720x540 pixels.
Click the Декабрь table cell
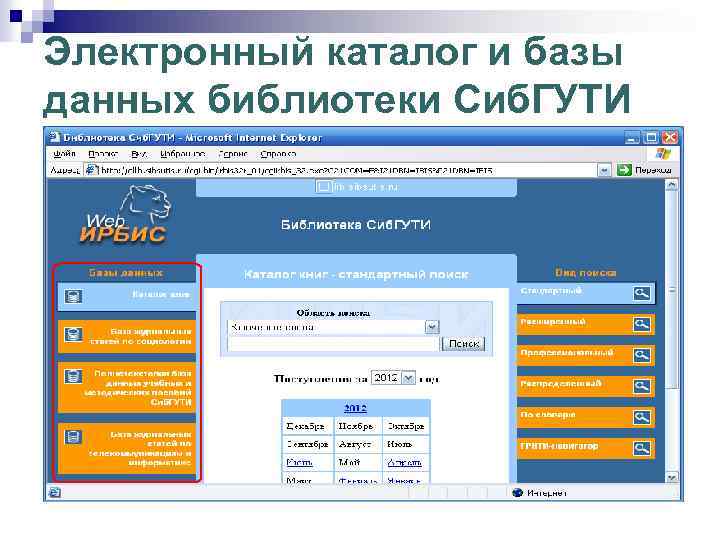click(x=308, y=427)
